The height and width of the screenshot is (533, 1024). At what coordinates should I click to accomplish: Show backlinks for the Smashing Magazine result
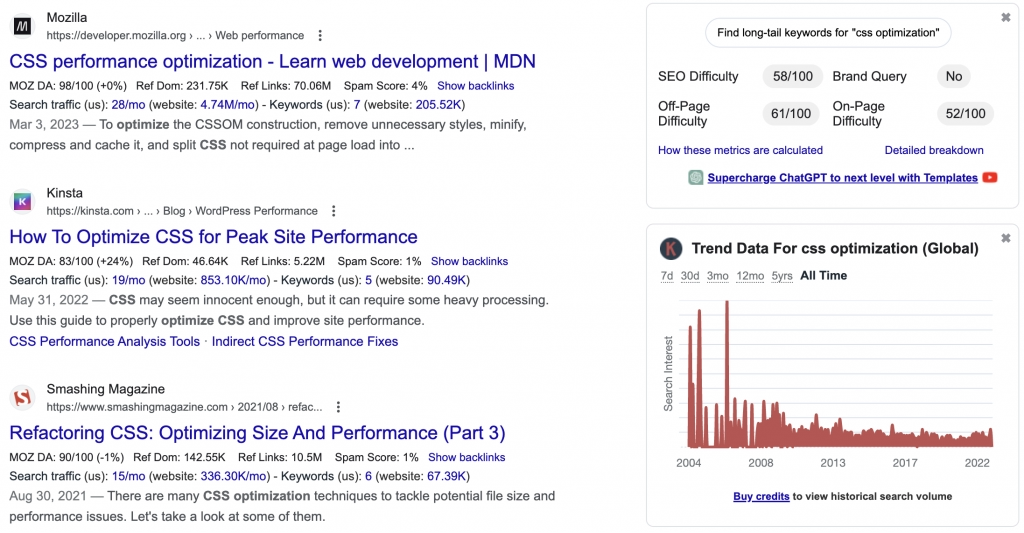[466, 457]
